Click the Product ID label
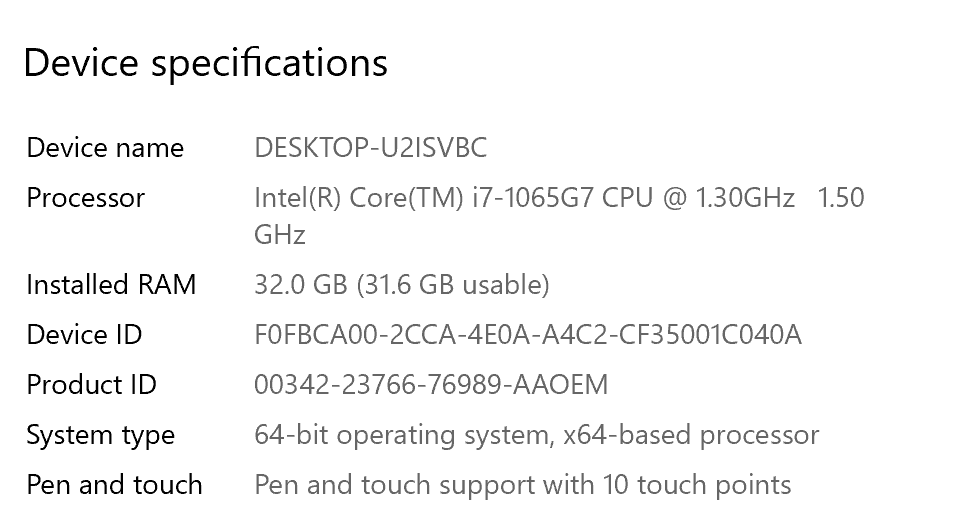 click(91, 385)
